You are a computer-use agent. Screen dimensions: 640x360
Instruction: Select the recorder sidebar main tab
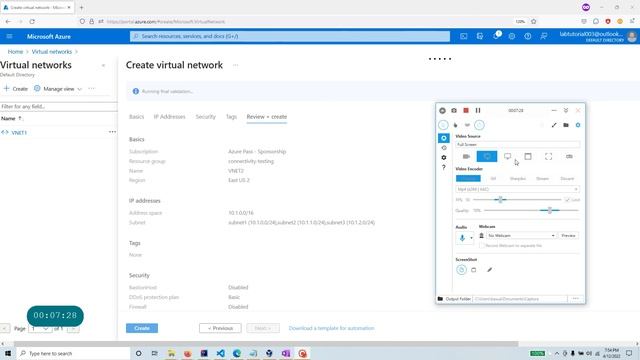[x=444, y=138]
